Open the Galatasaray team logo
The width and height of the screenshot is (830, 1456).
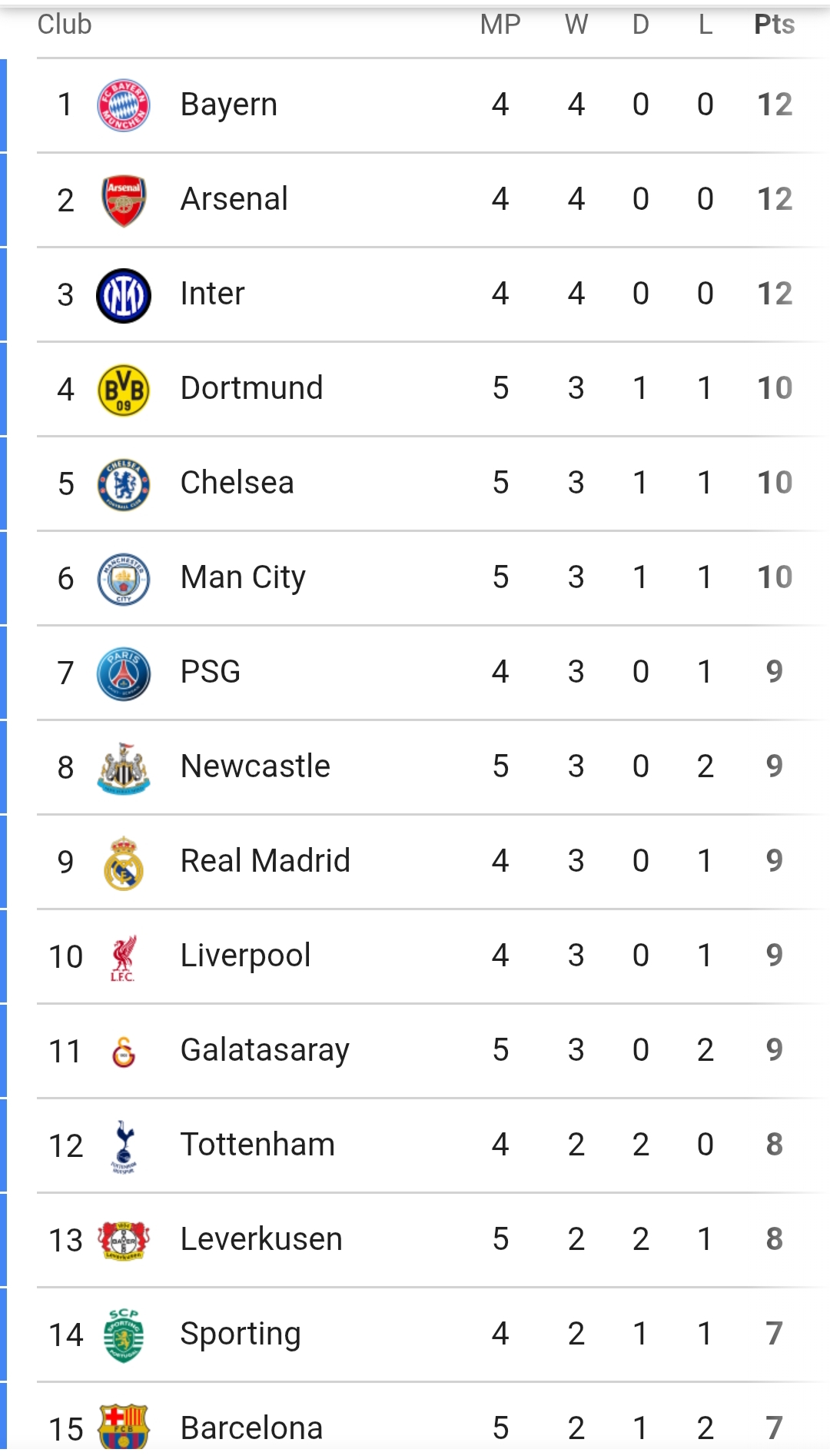[x=123, y=1052]
